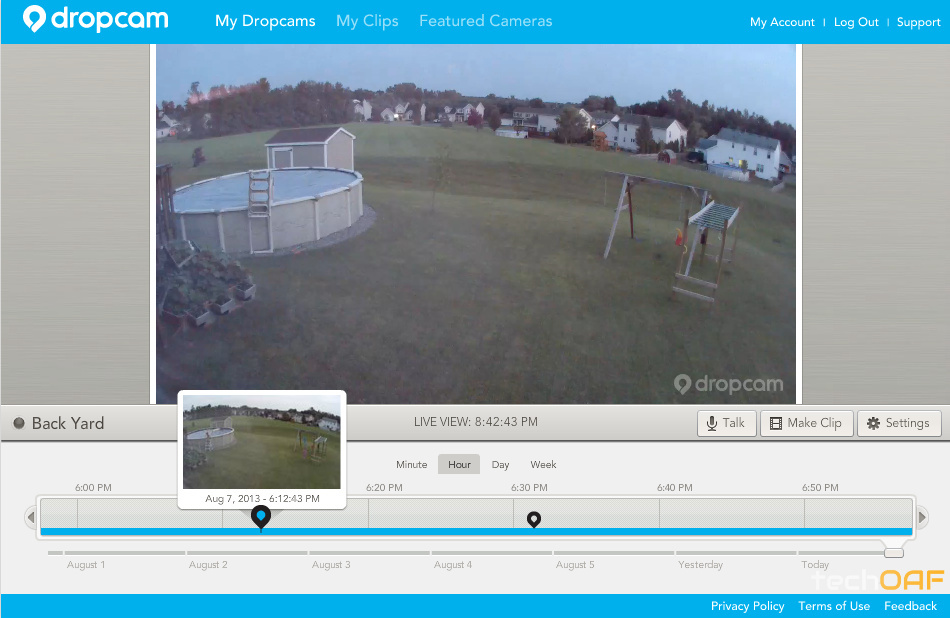The image size is (950, 618).
Task: Switch timeline view to Week
Action: 543,464
